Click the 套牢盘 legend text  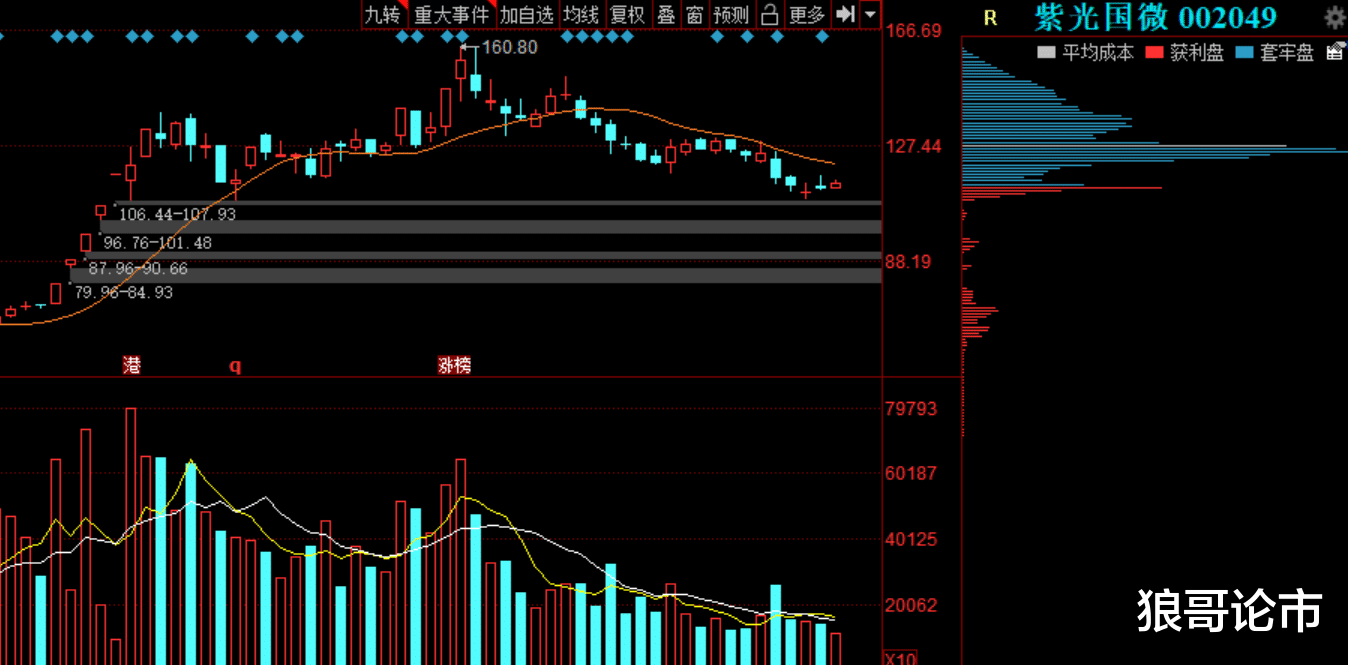(x=1287, y=52)
